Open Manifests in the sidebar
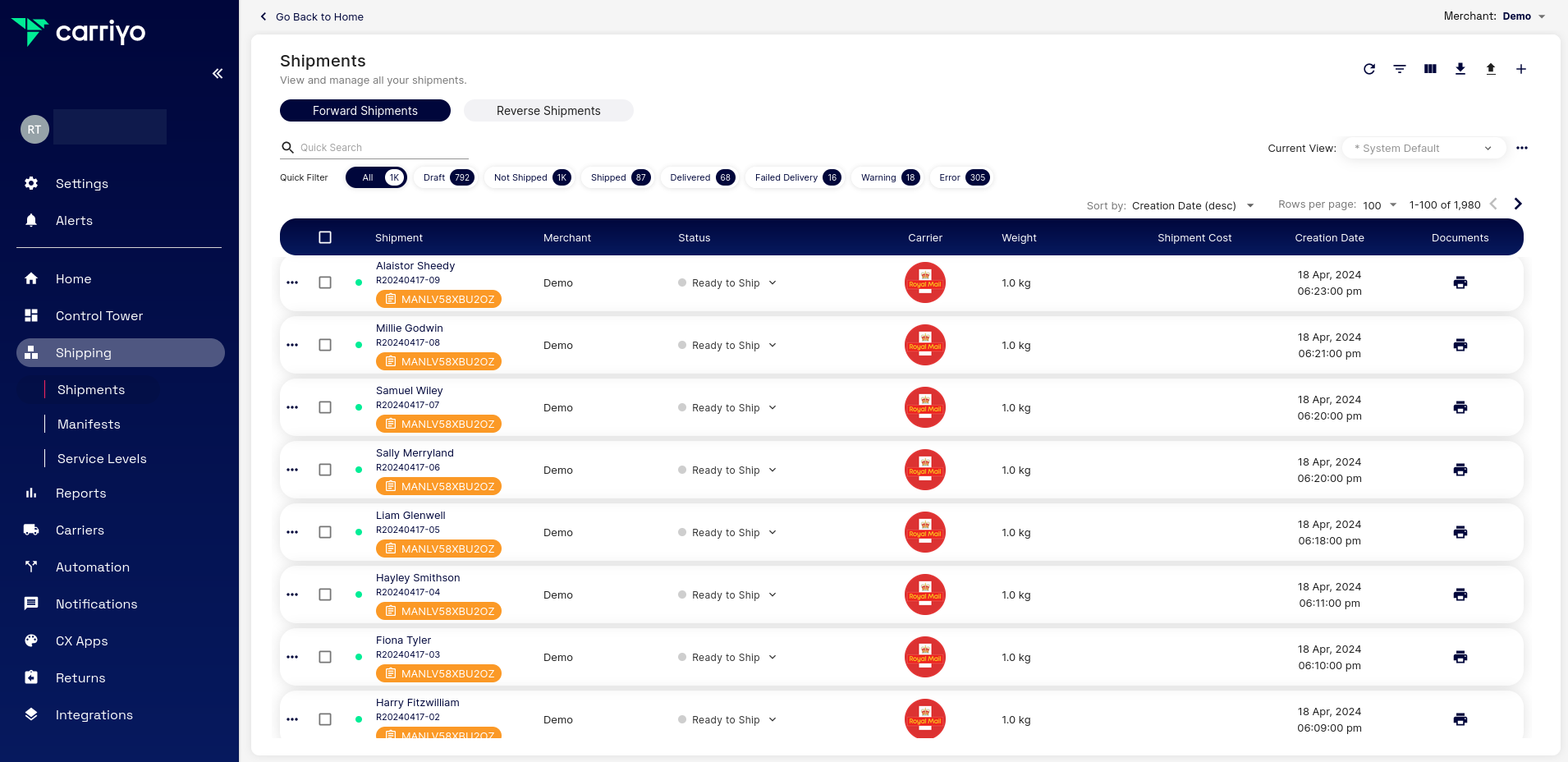The width and height of the screenshot is (1568, 762). click(x=89, y=425)
